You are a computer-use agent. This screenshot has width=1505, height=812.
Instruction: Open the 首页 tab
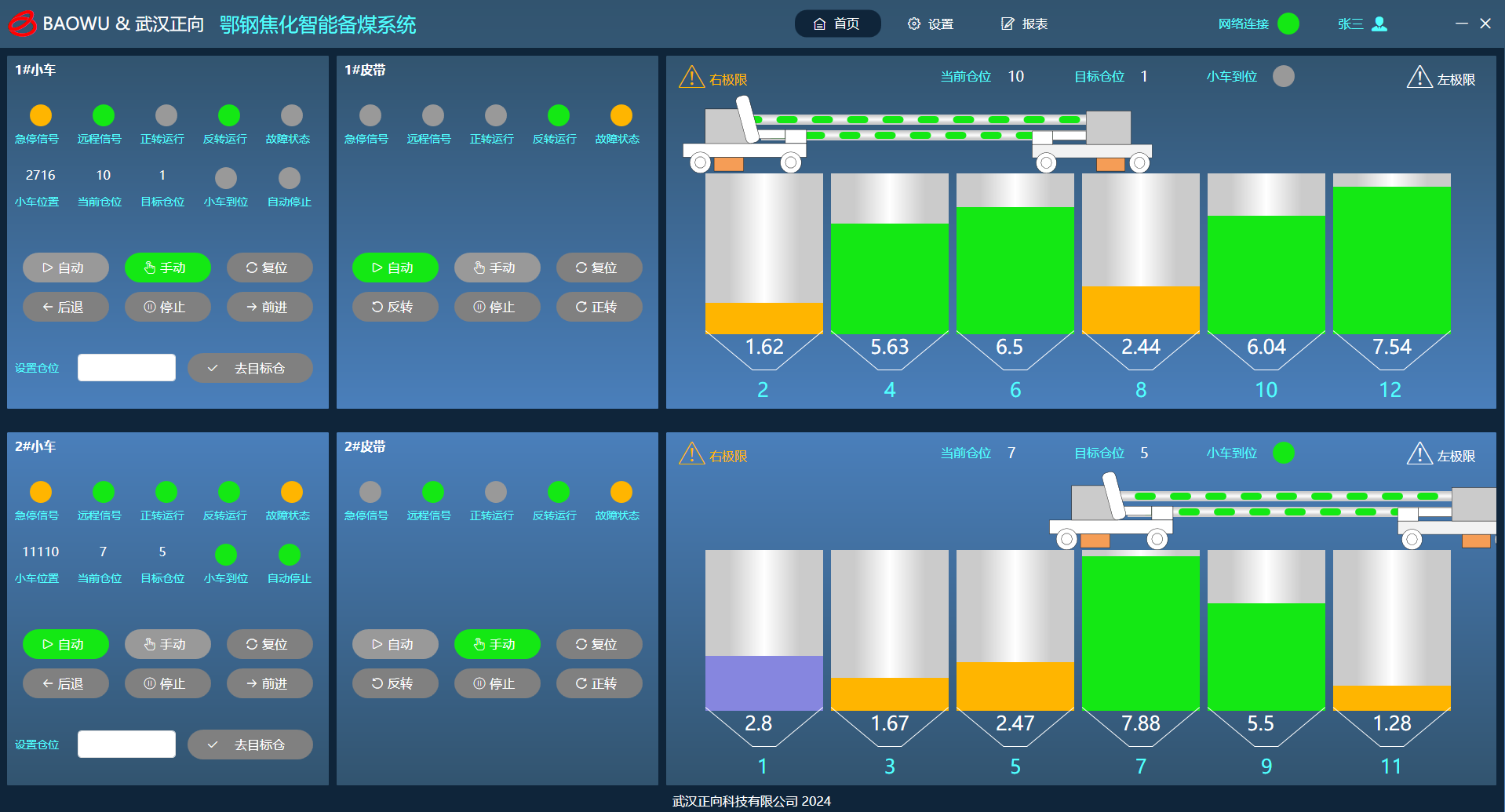point(837,24)
